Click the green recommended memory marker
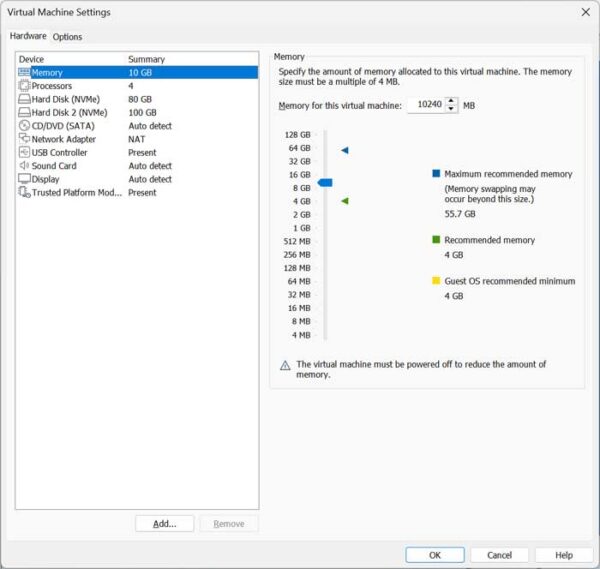The height and width of the screenshot is (569, 600). click(x=345, y=201)
